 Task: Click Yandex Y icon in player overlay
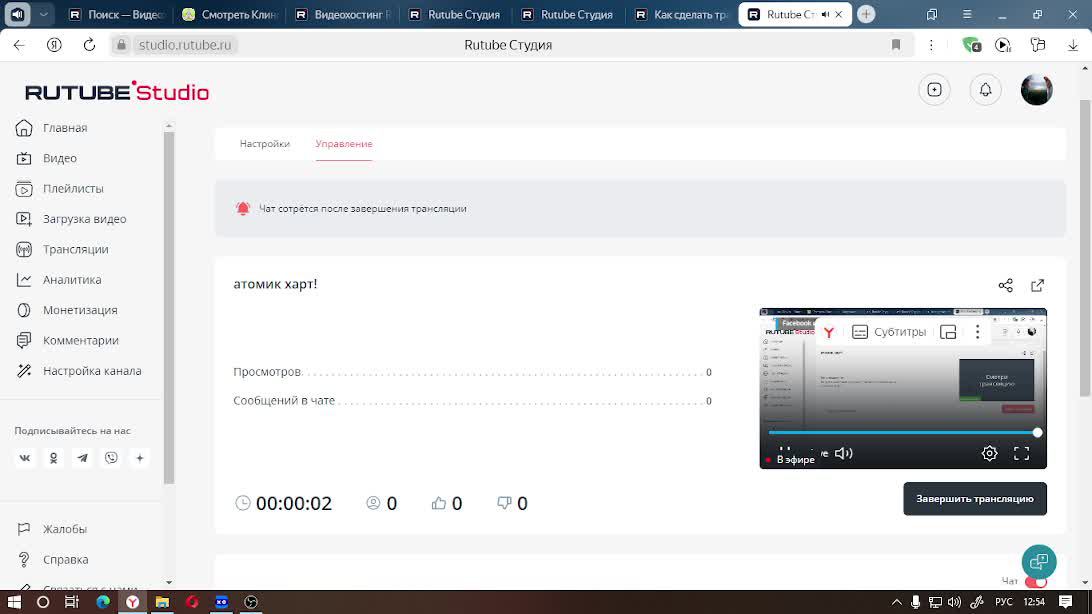[x=829, y=333]
